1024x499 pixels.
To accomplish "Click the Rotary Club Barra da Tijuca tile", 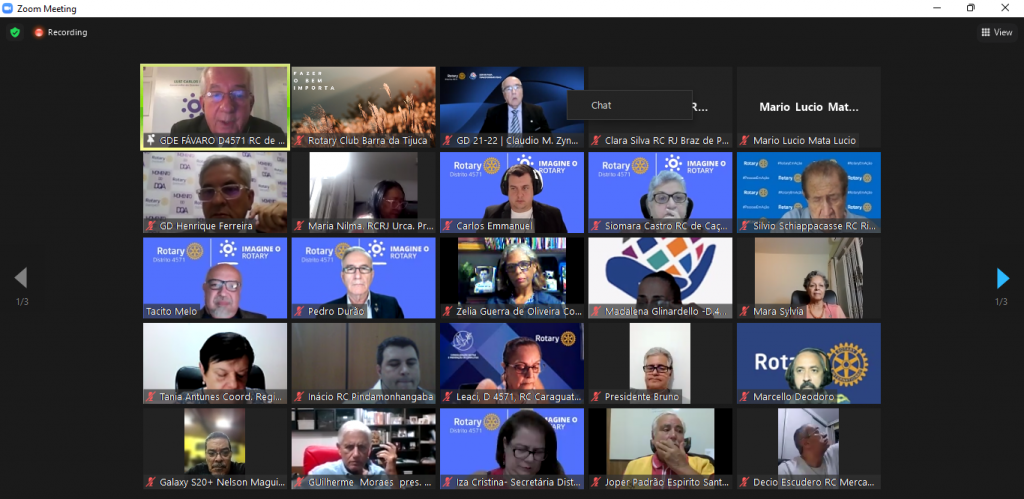I will point(363,102).
